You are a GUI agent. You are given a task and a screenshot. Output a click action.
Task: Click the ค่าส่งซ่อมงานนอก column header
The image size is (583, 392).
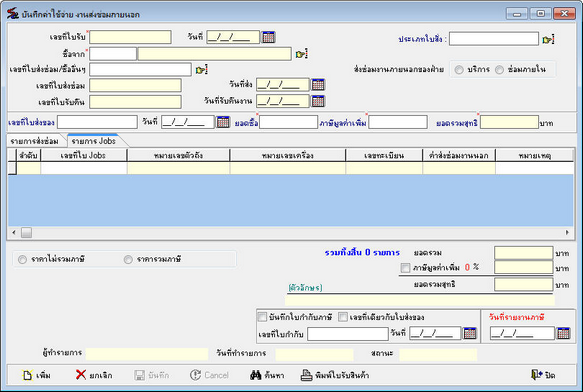point(459,155)
